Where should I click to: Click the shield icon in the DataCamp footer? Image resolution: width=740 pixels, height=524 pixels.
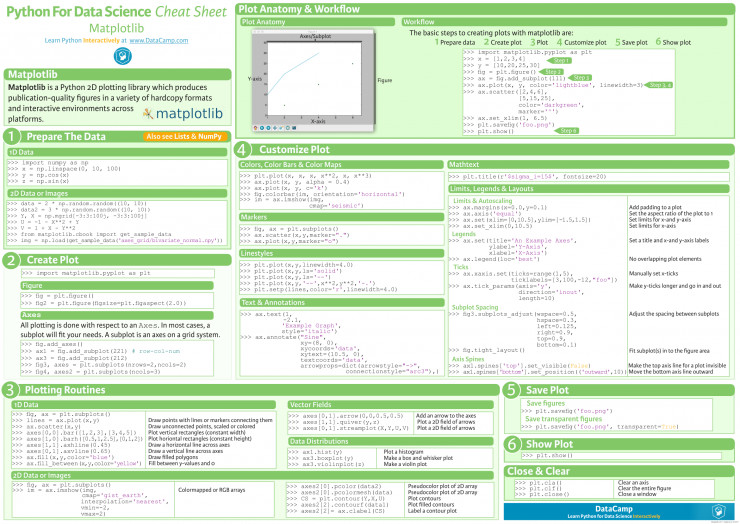click(718, 511)
